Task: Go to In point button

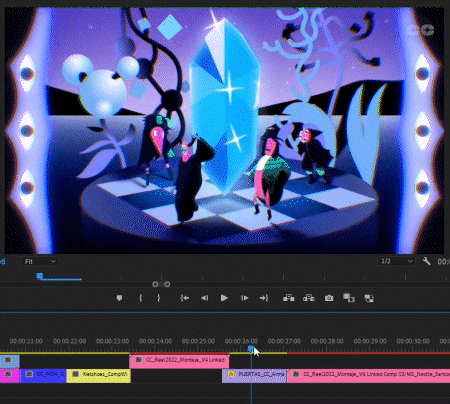Action: click(185, 298)
